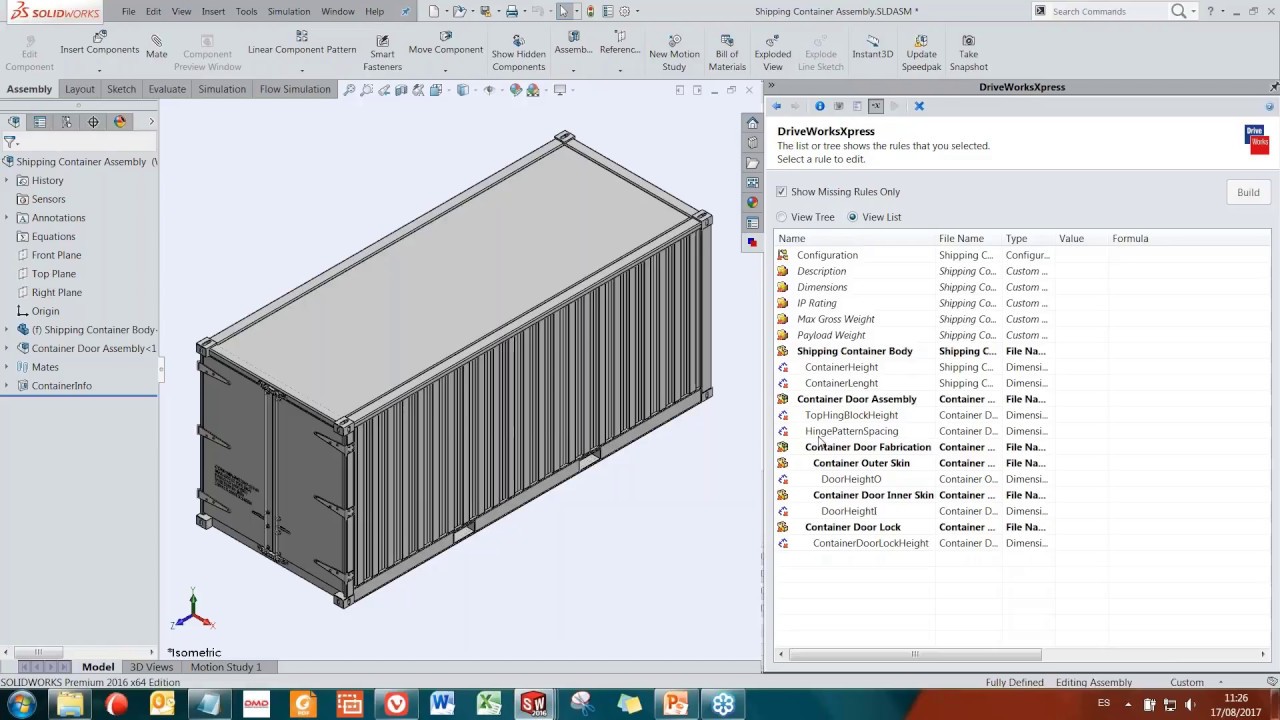Click the Windows Start button
This screenshot has width=1280, height=720.
pos(21,704)
